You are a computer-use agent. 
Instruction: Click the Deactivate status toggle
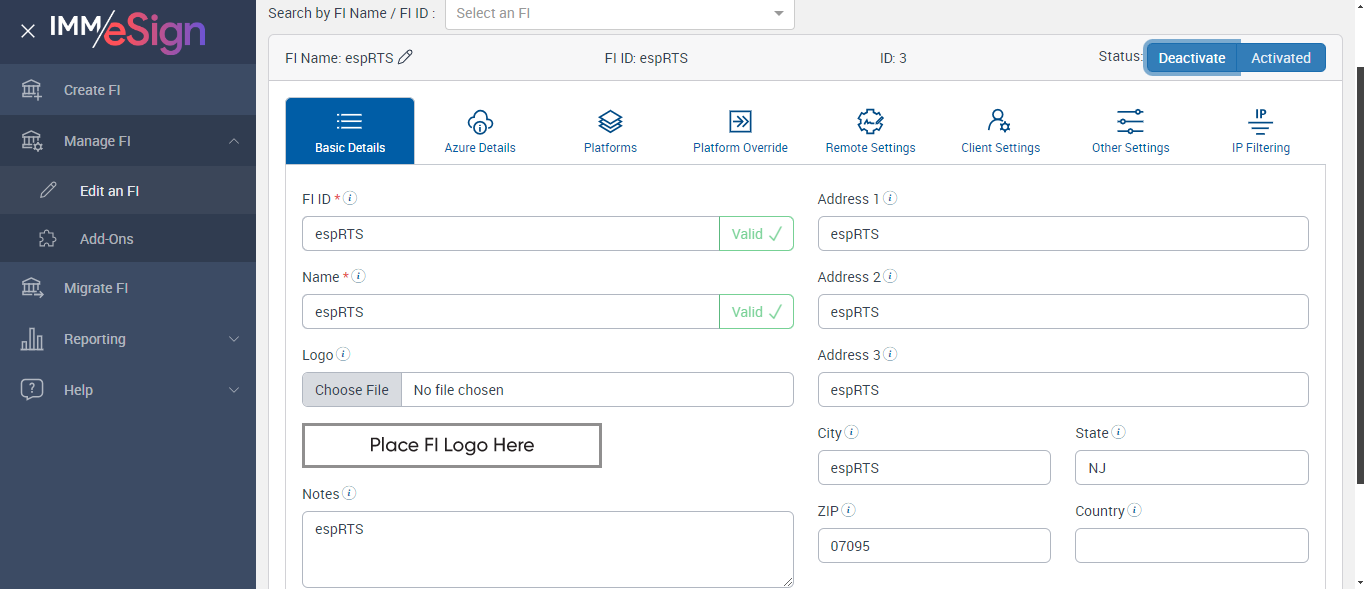(1191, 58)
